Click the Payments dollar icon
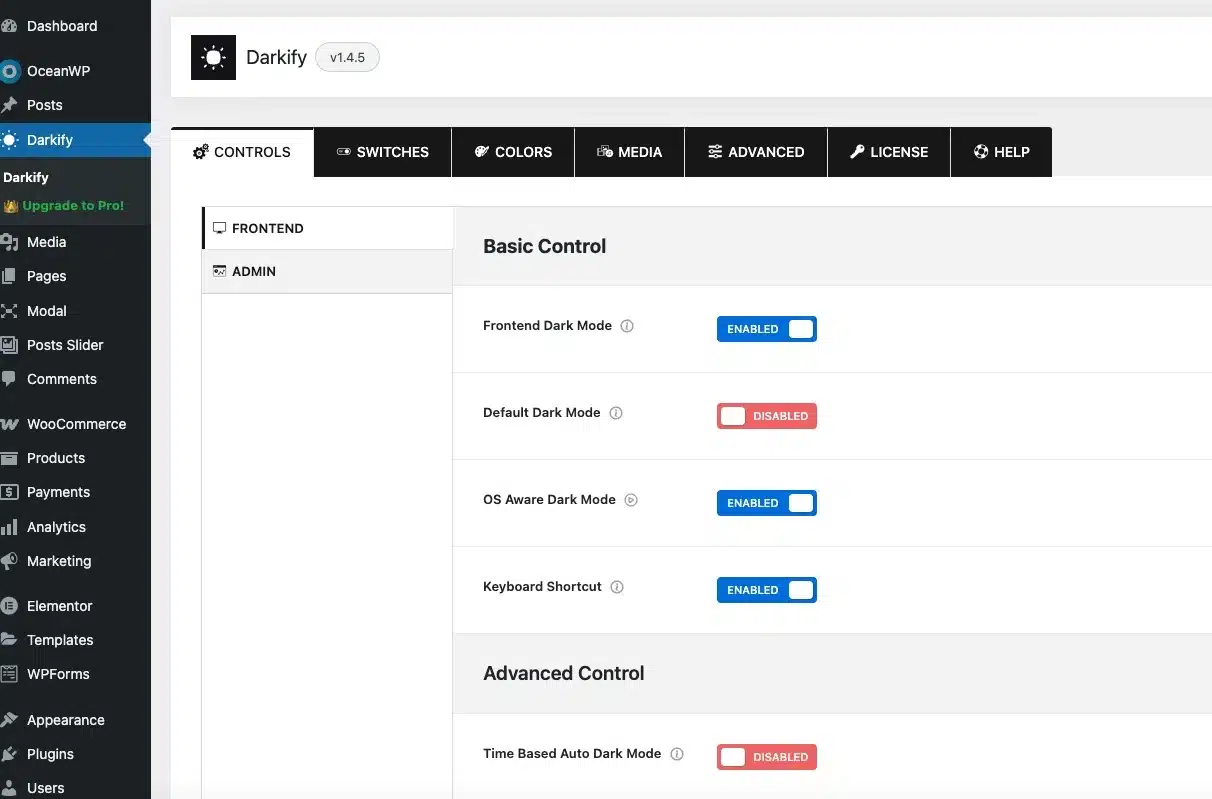The height and width of the screenshot is (799, 1212). click(x=9, y=492)
